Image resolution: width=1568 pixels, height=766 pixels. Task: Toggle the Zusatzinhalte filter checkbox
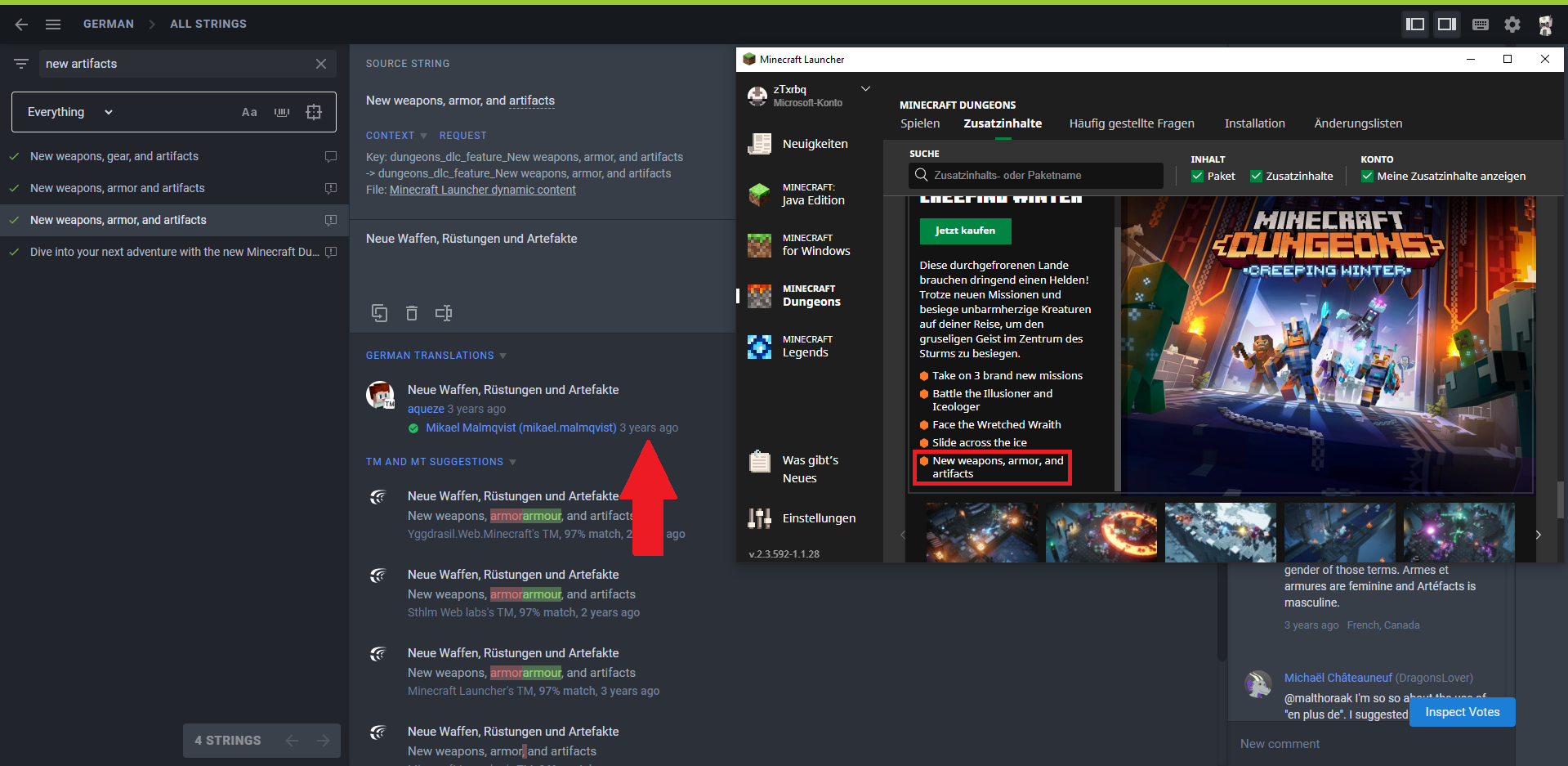pyautogui.click(x=1256, y=176)
